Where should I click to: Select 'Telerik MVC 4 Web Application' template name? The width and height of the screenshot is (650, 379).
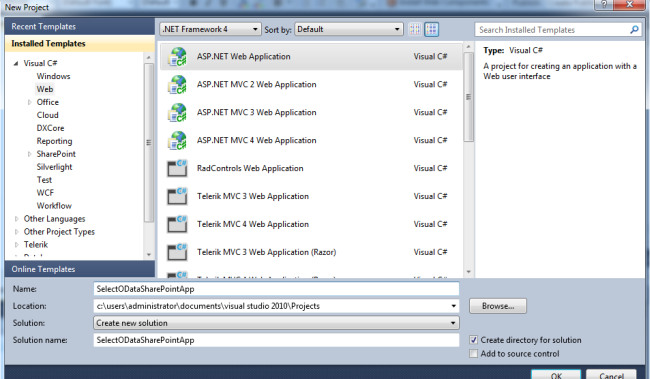[x=253, y=224]
